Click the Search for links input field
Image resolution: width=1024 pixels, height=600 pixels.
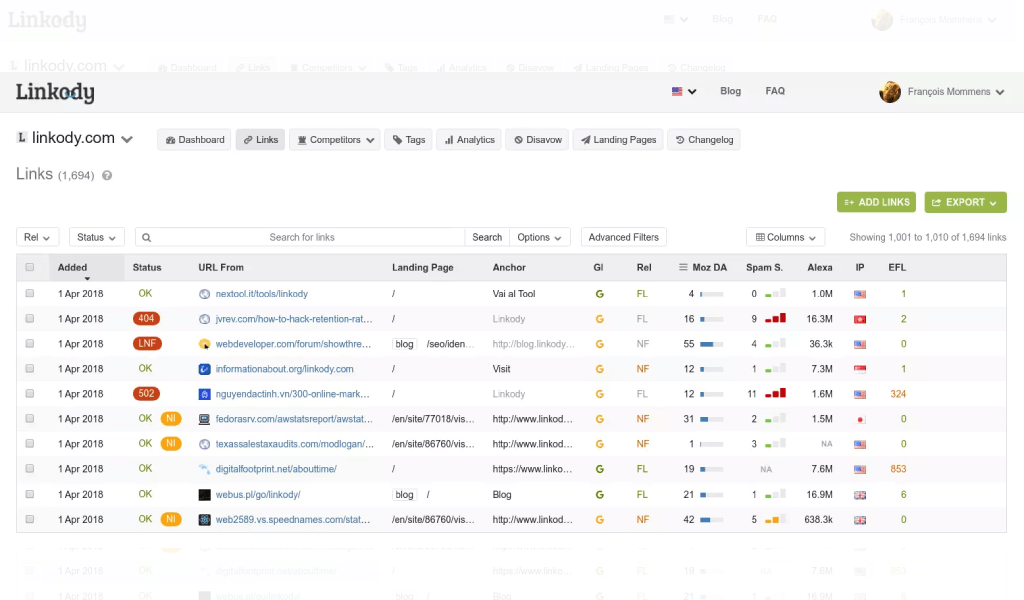pyautogui.click(x=301, y=237)
